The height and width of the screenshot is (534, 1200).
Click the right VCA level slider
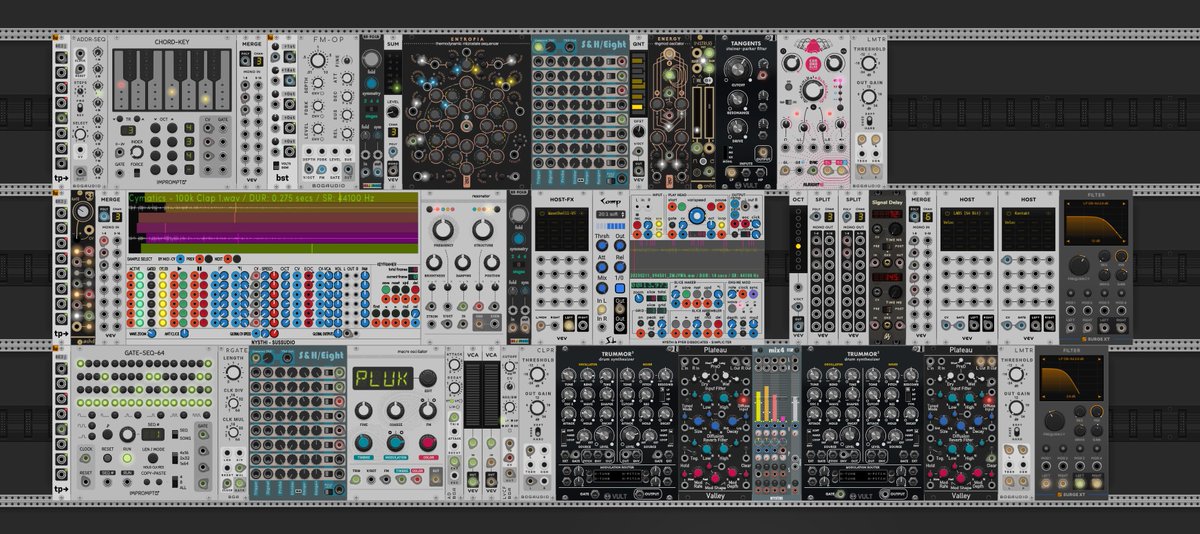coord(491,394)
